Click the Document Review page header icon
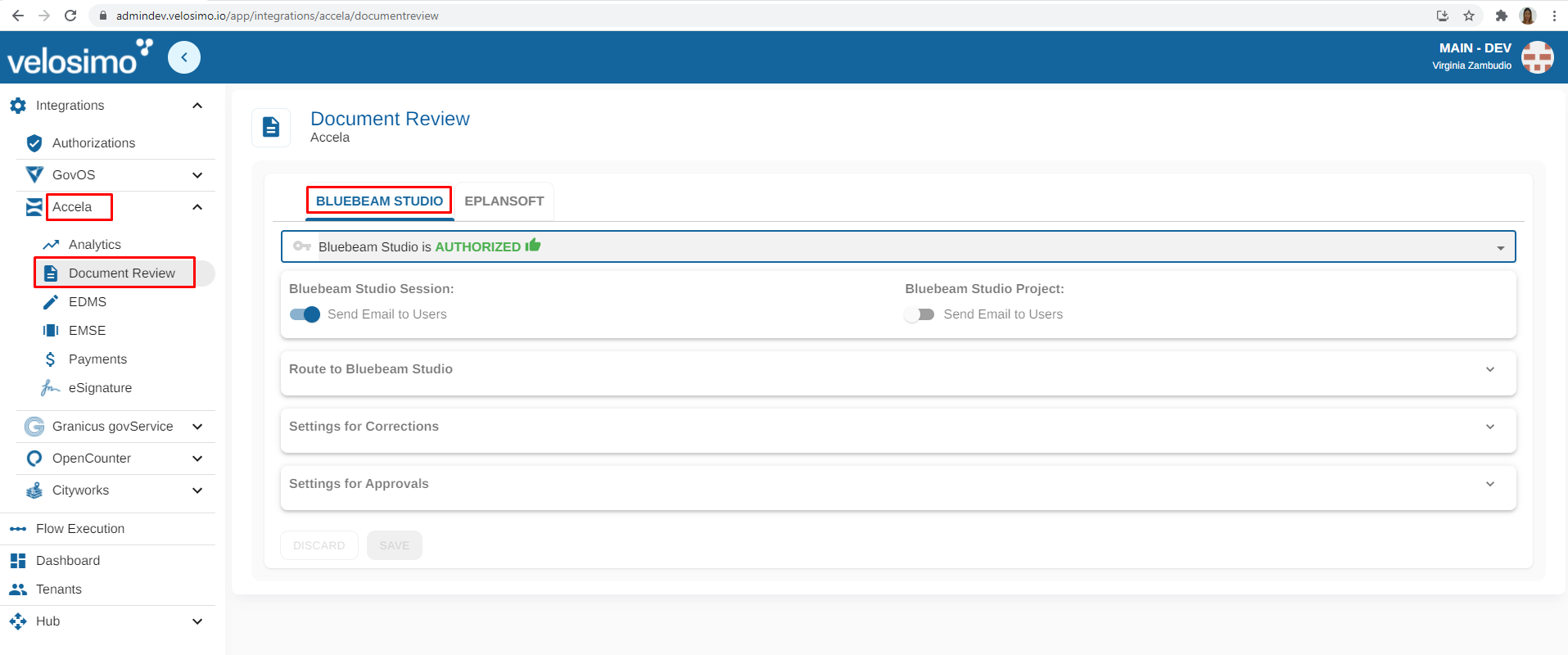 click(271, 128)
